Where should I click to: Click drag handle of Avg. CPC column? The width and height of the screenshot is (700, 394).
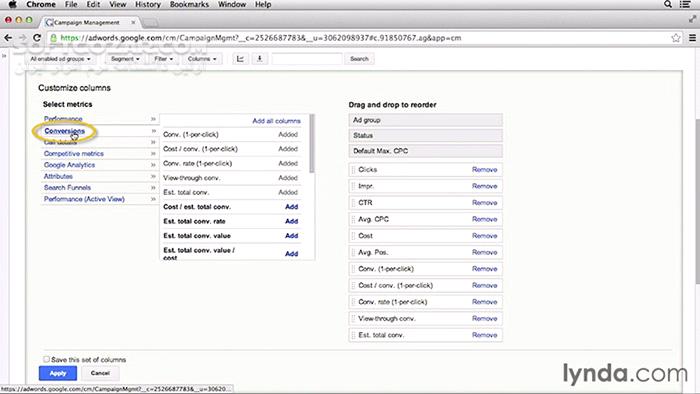(x=354, y=219)
